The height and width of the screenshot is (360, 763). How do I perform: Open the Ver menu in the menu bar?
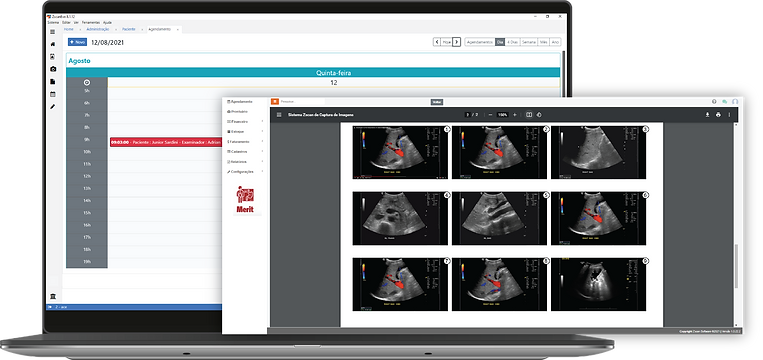pyautogui.click(x=76, y=22)
